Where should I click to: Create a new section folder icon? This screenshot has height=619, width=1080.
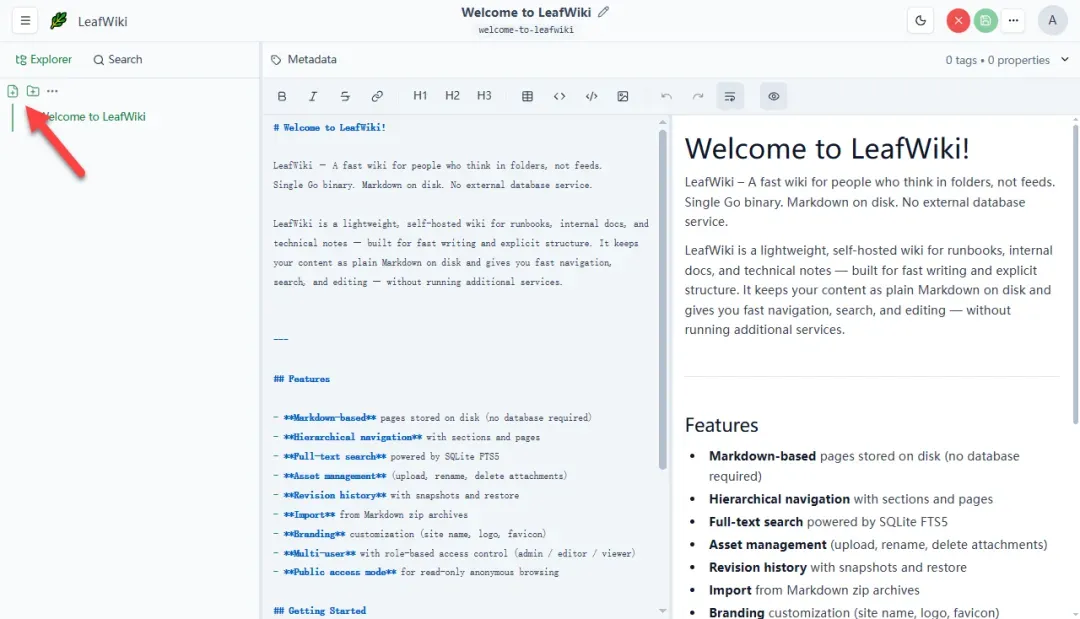32,91
